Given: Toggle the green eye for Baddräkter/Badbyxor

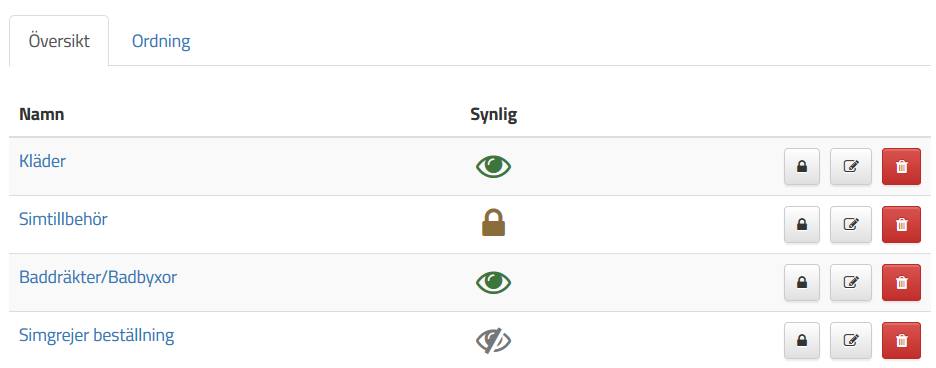Looking at the screenshot, I should tap(494, 283).
